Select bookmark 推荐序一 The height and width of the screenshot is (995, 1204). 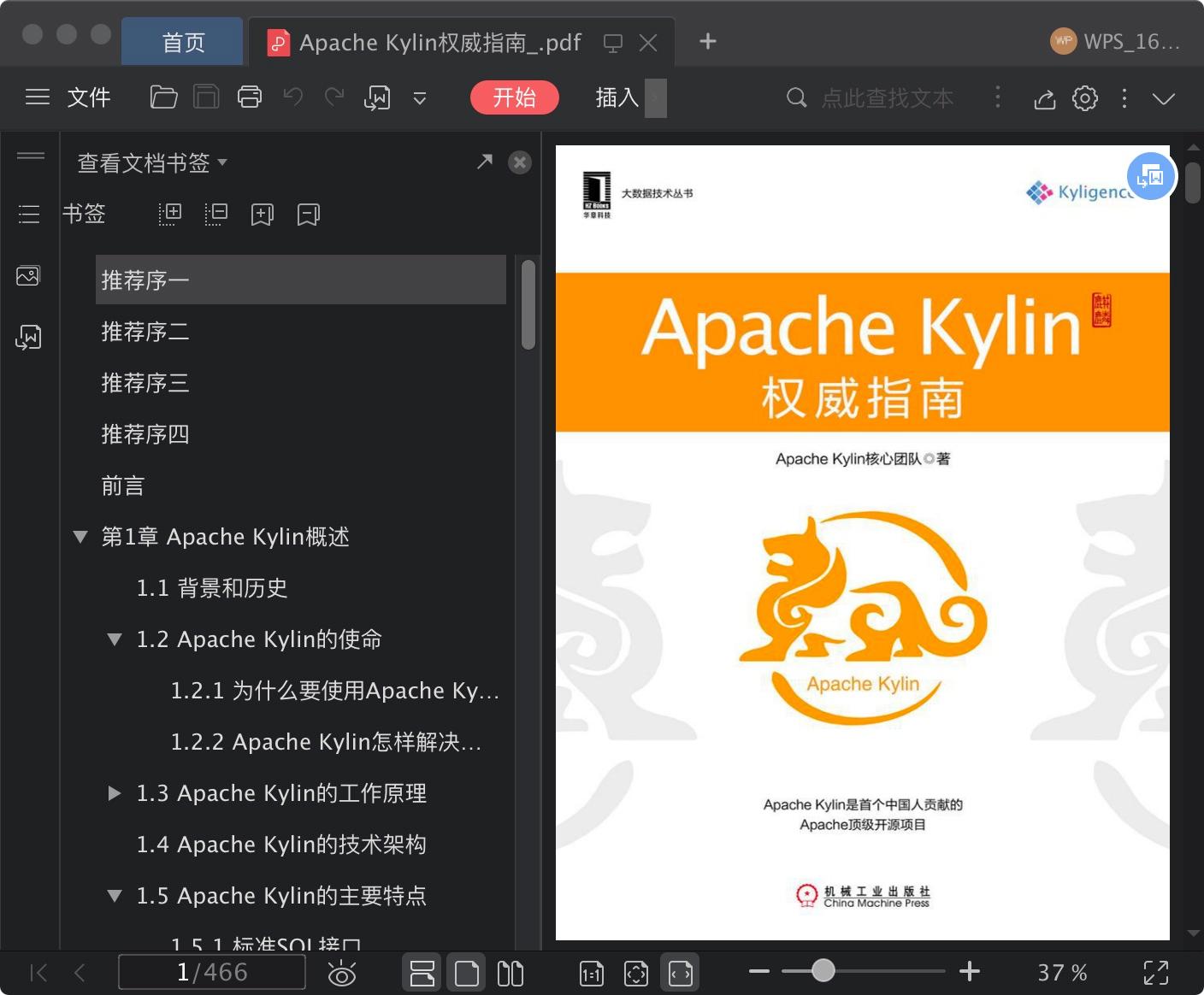click(301, 280)
